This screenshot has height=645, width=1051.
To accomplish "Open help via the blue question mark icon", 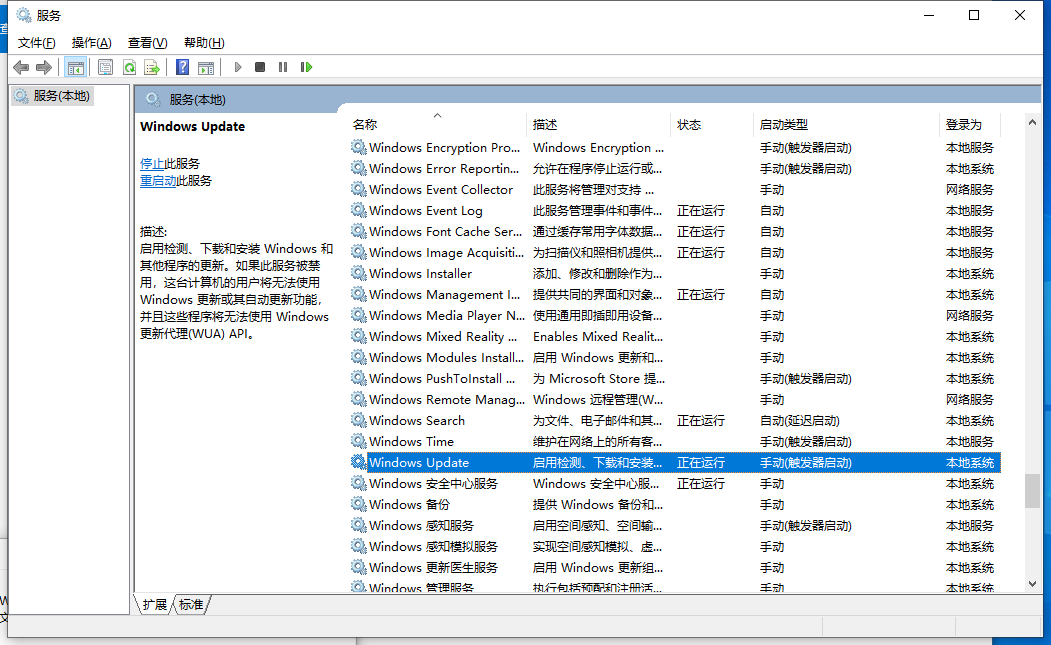I will (x=182, y=67).
